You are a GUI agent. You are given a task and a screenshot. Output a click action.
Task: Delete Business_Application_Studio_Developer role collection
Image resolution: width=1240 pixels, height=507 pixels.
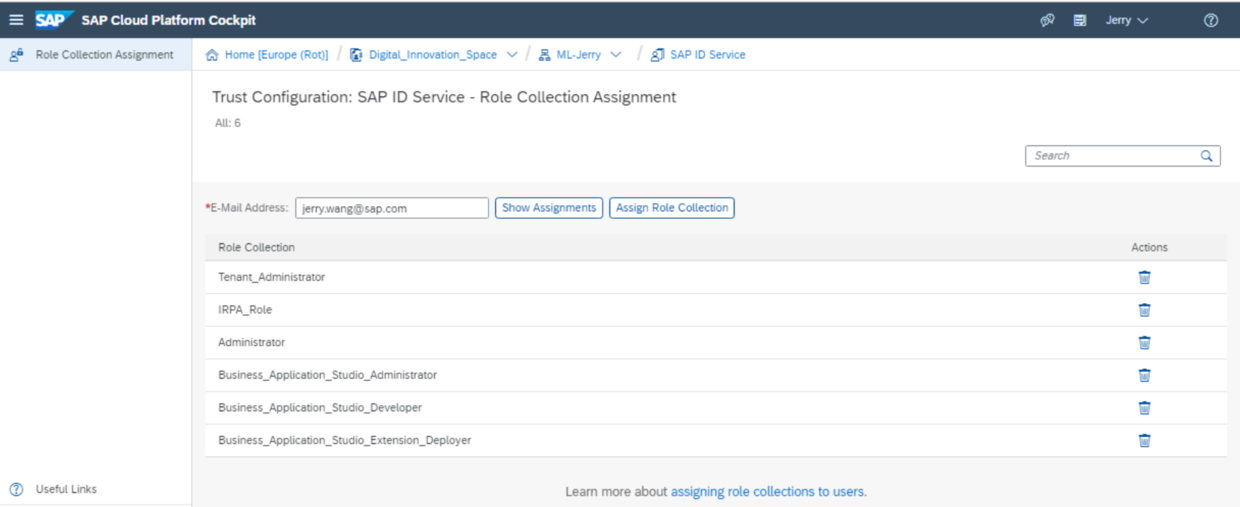1145,408
